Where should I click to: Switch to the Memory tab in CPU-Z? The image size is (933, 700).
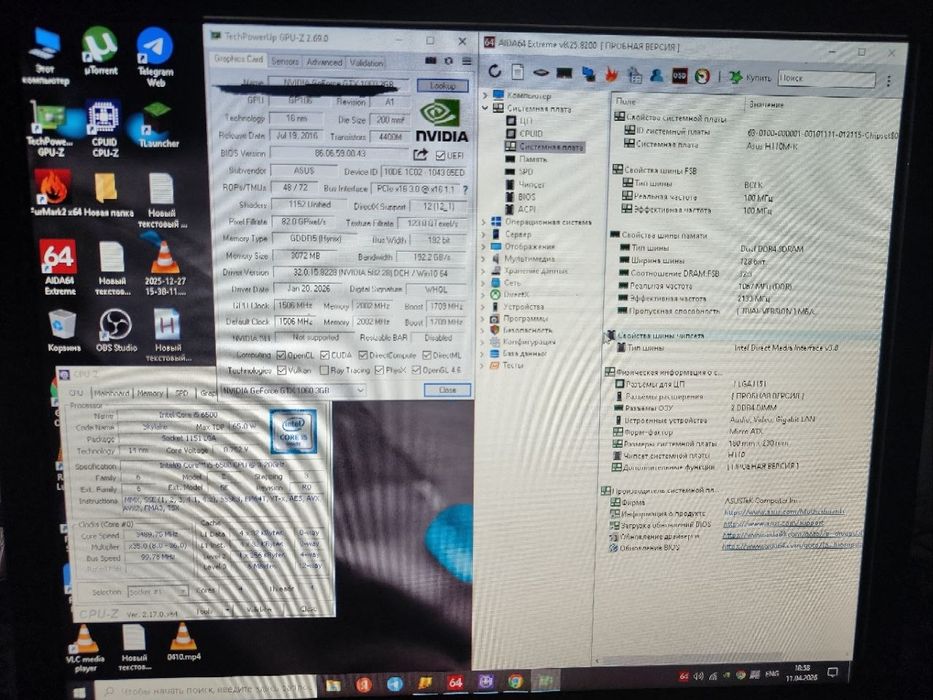150,393
